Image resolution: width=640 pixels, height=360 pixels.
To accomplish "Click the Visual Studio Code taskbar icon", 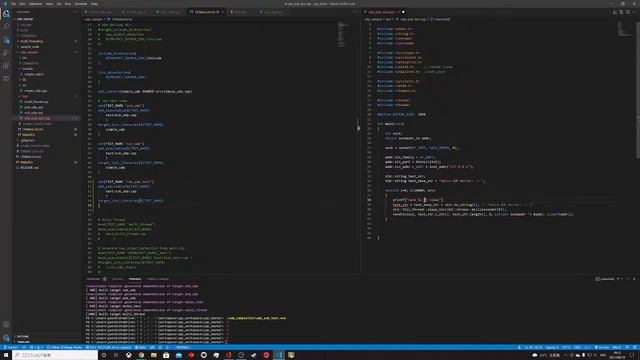I will (279, 355).
